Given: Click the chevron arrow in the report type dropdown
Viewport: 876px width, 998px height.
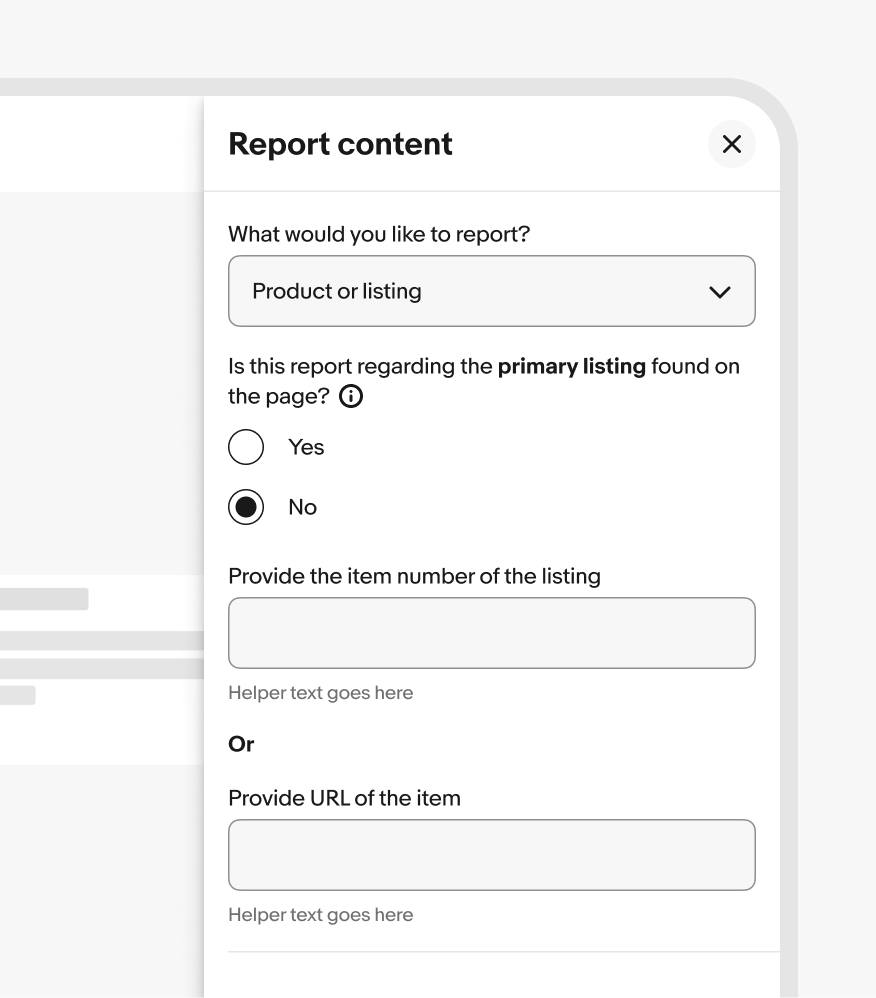Looking at the screenshot, I should (719, 292).
